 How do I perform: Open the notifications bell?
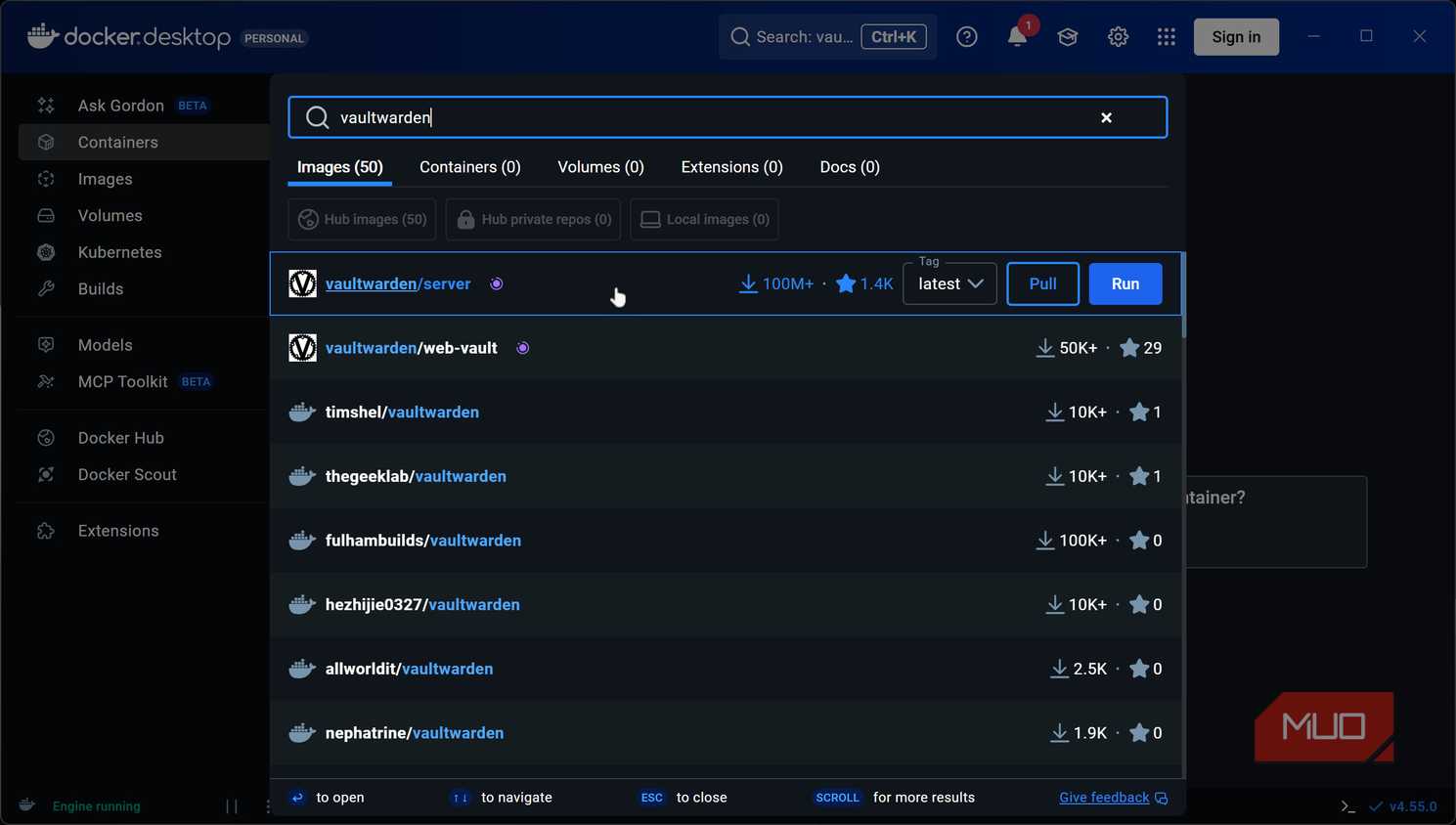tap(1017, 37)
